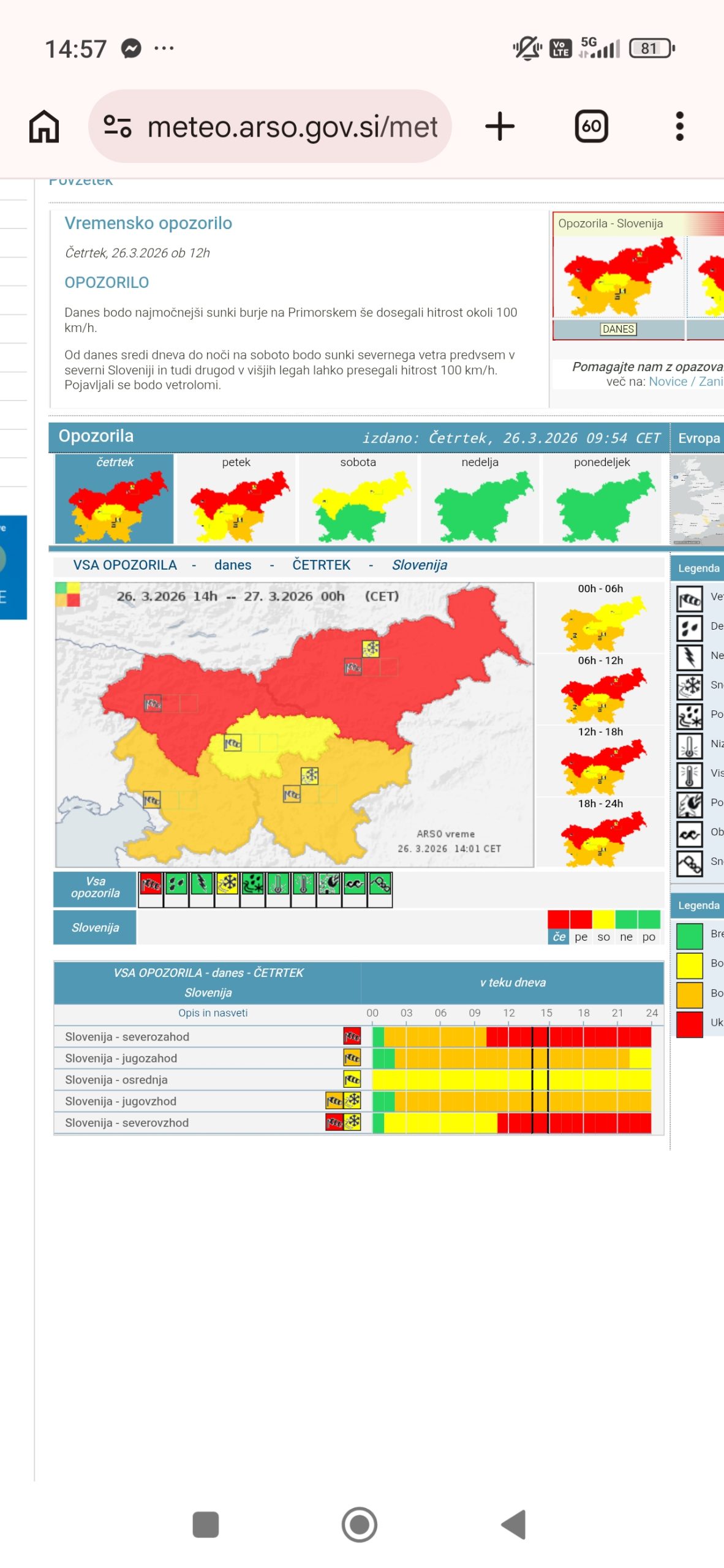This screenshot has height=1568, width=724.
Task: Select the nedelja forecast map tab
Action: pos(480,499)
